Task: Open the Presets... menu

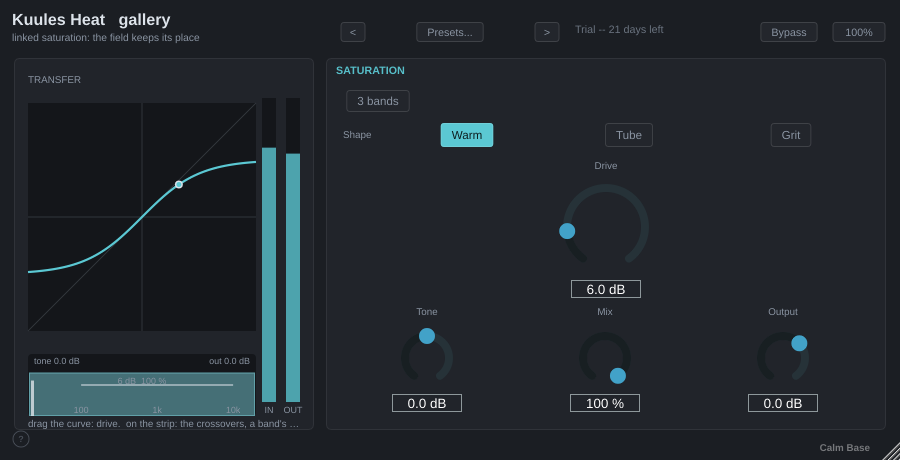Action: (x=449, y=32)
